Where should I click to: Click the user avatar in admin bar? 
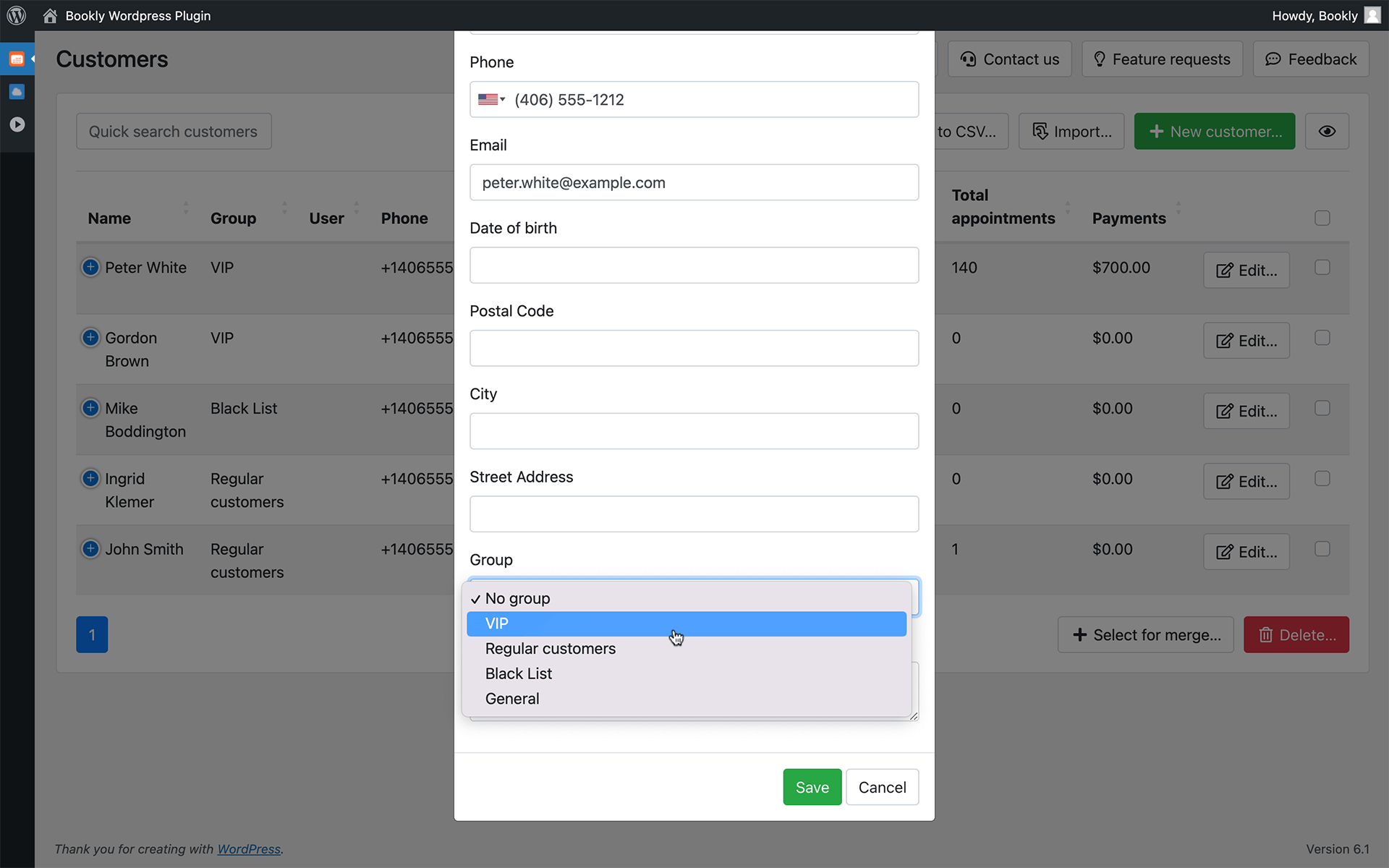click(x=1372, y=15)
